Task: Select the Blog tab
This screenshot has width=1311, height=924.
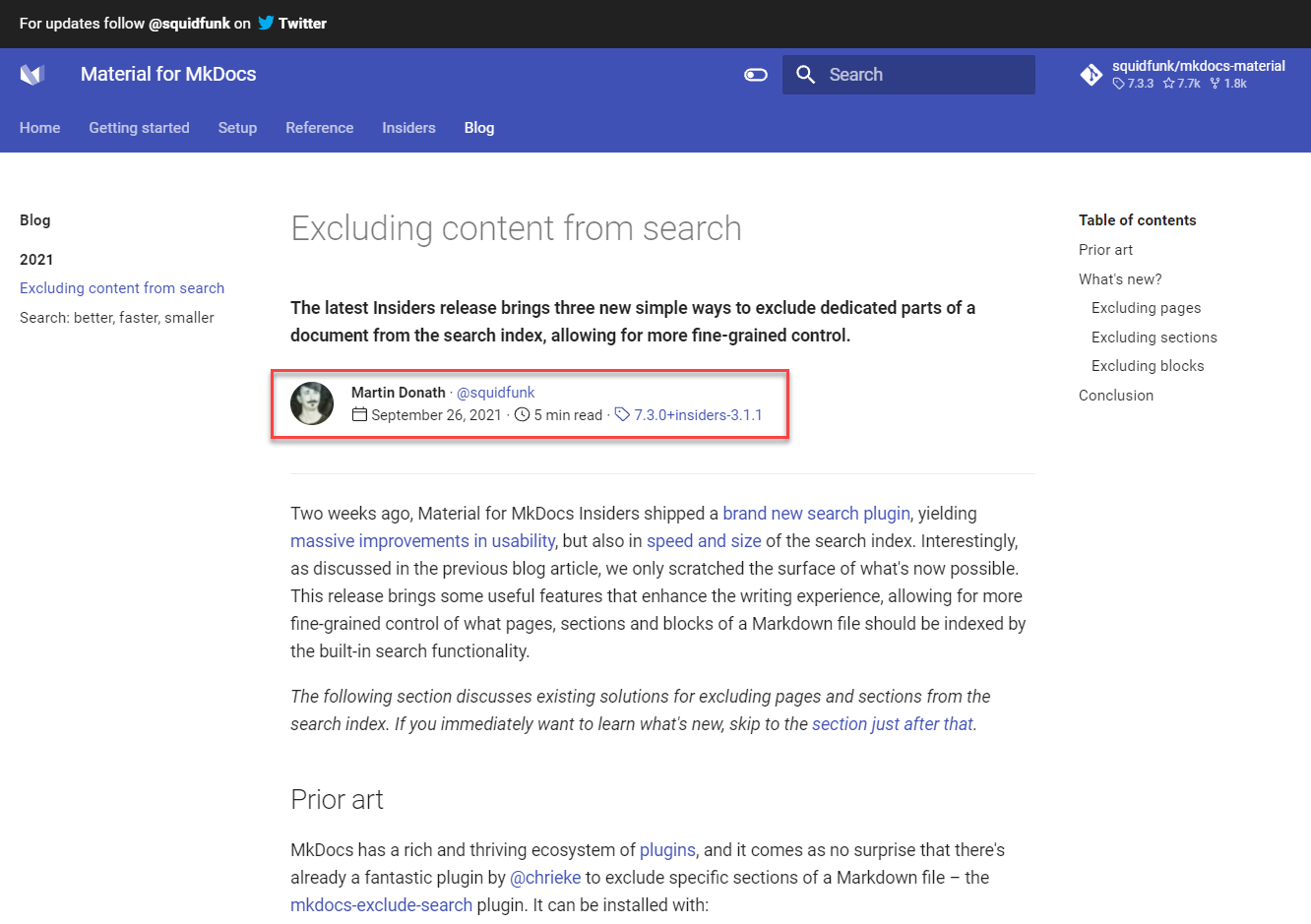Action: point(479,128)
